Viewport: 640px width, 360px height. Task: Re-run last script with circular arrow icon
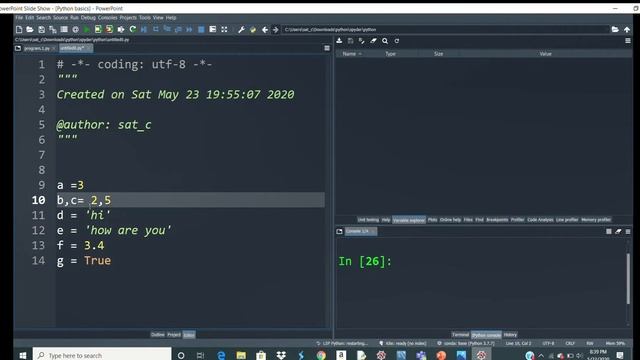pos(133,29)
